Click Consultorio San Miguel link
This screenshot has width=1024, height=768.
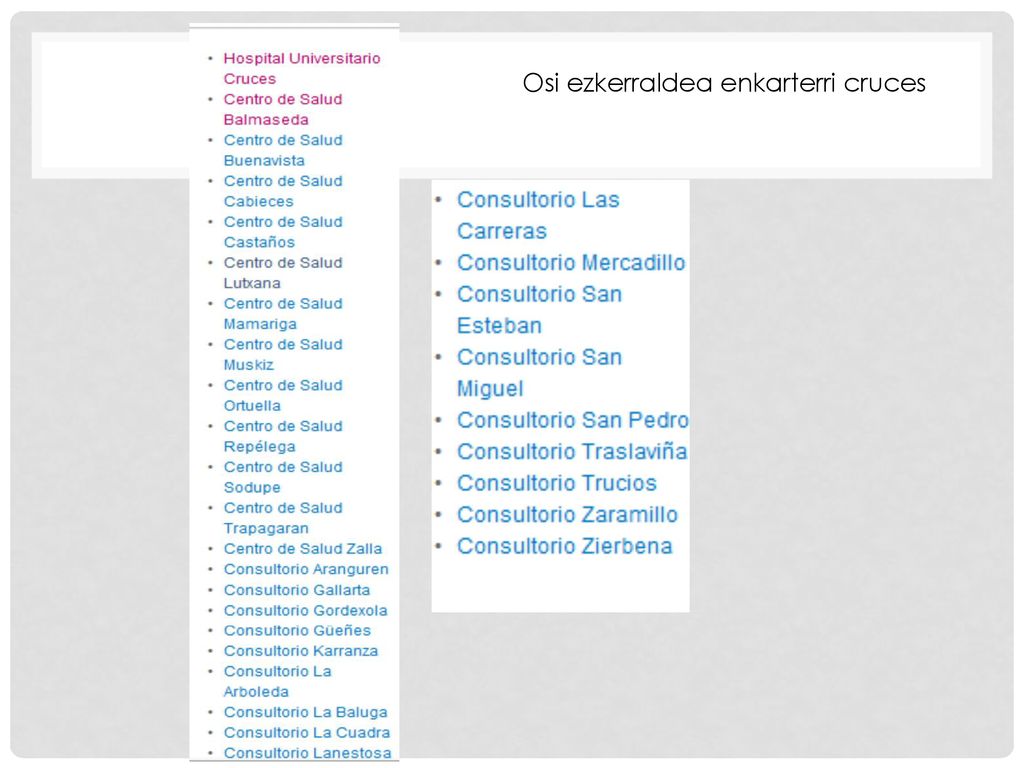tap(539, 372)
